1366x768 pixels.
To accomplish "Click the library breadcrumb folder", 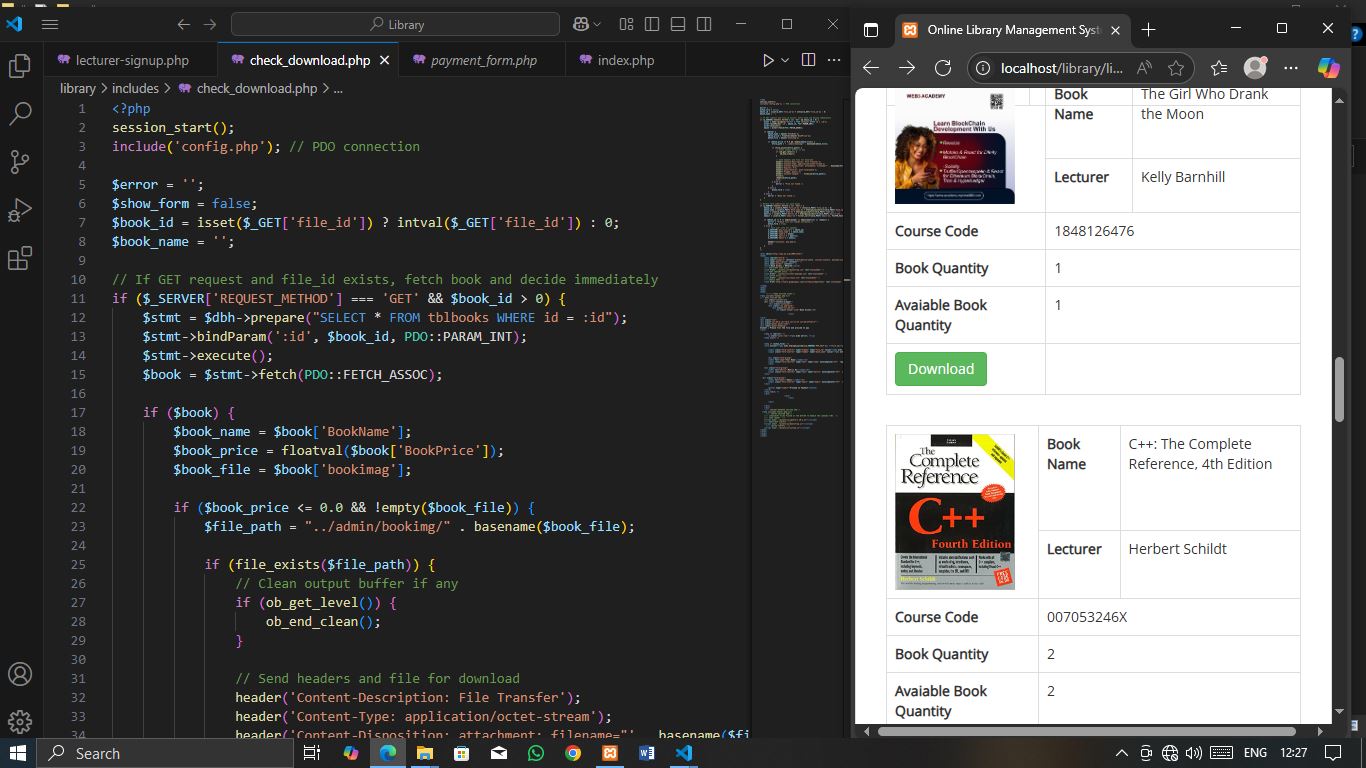I will [77, 88].
